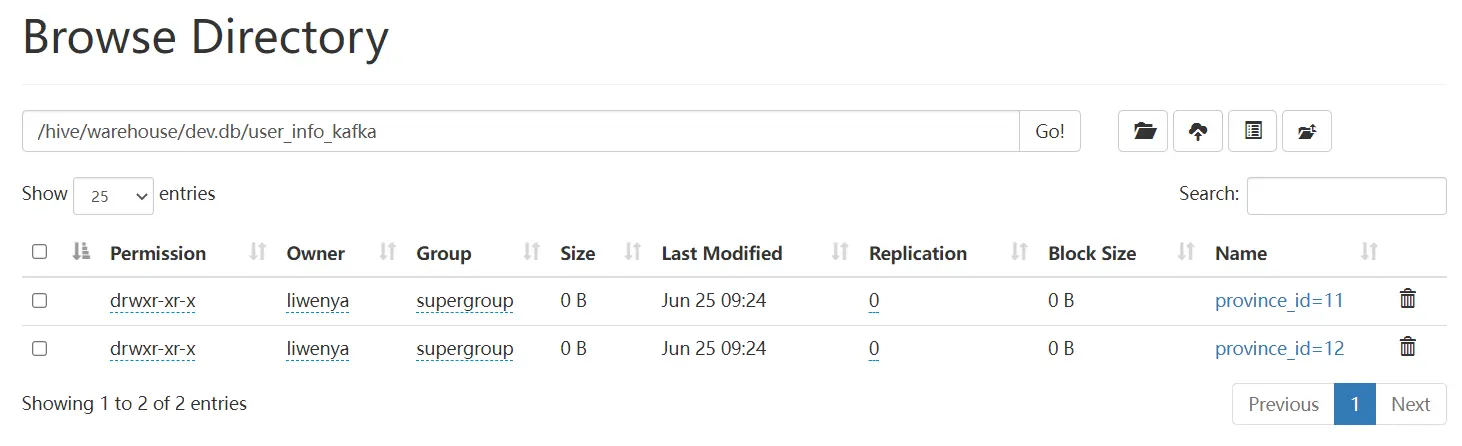Focus the Search input field
The height and width of the screenshot is (446, 1462).
[x=1346, y=195]
